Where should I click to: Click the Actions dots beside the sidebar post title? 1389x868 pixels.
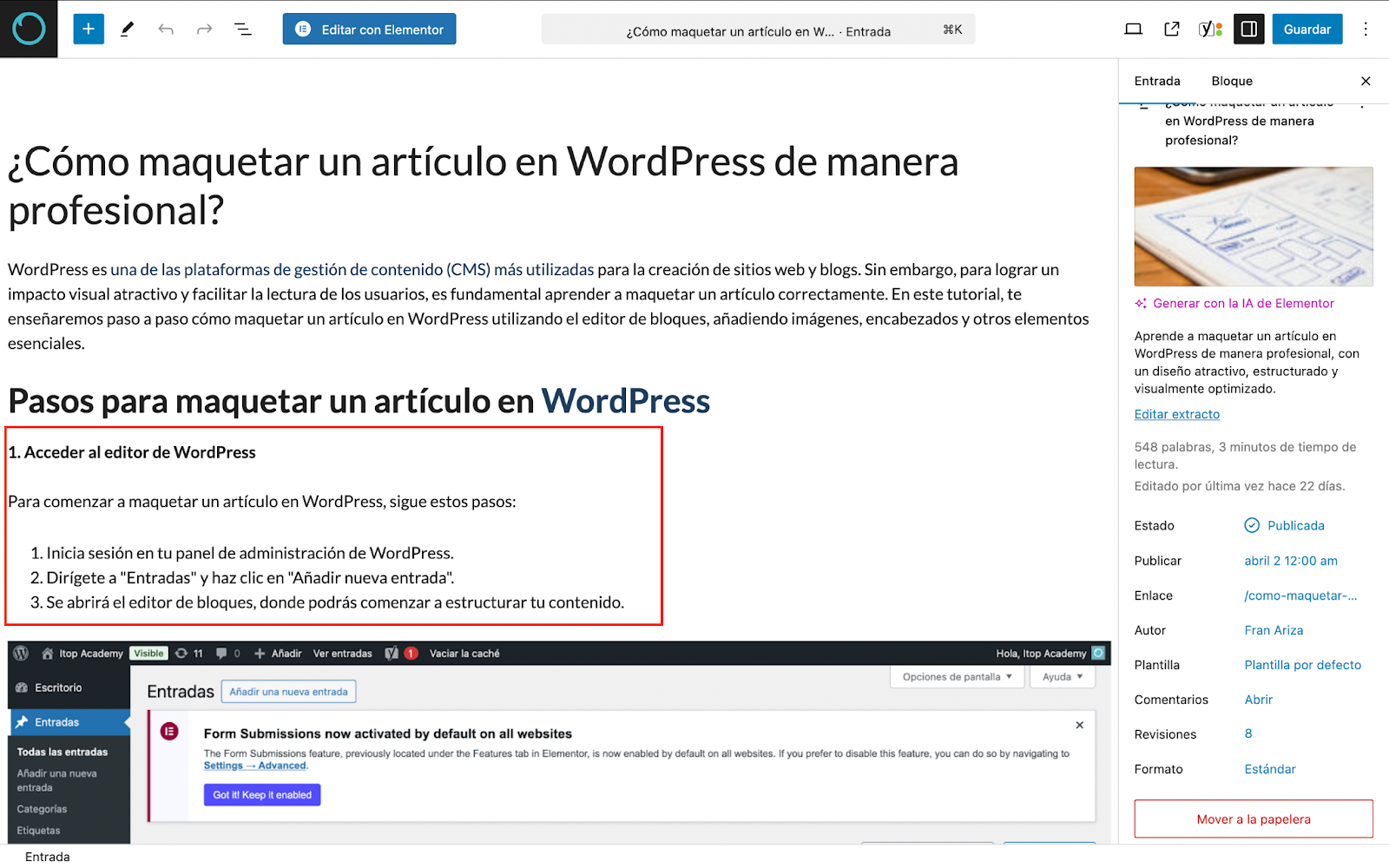[1362, 105]
